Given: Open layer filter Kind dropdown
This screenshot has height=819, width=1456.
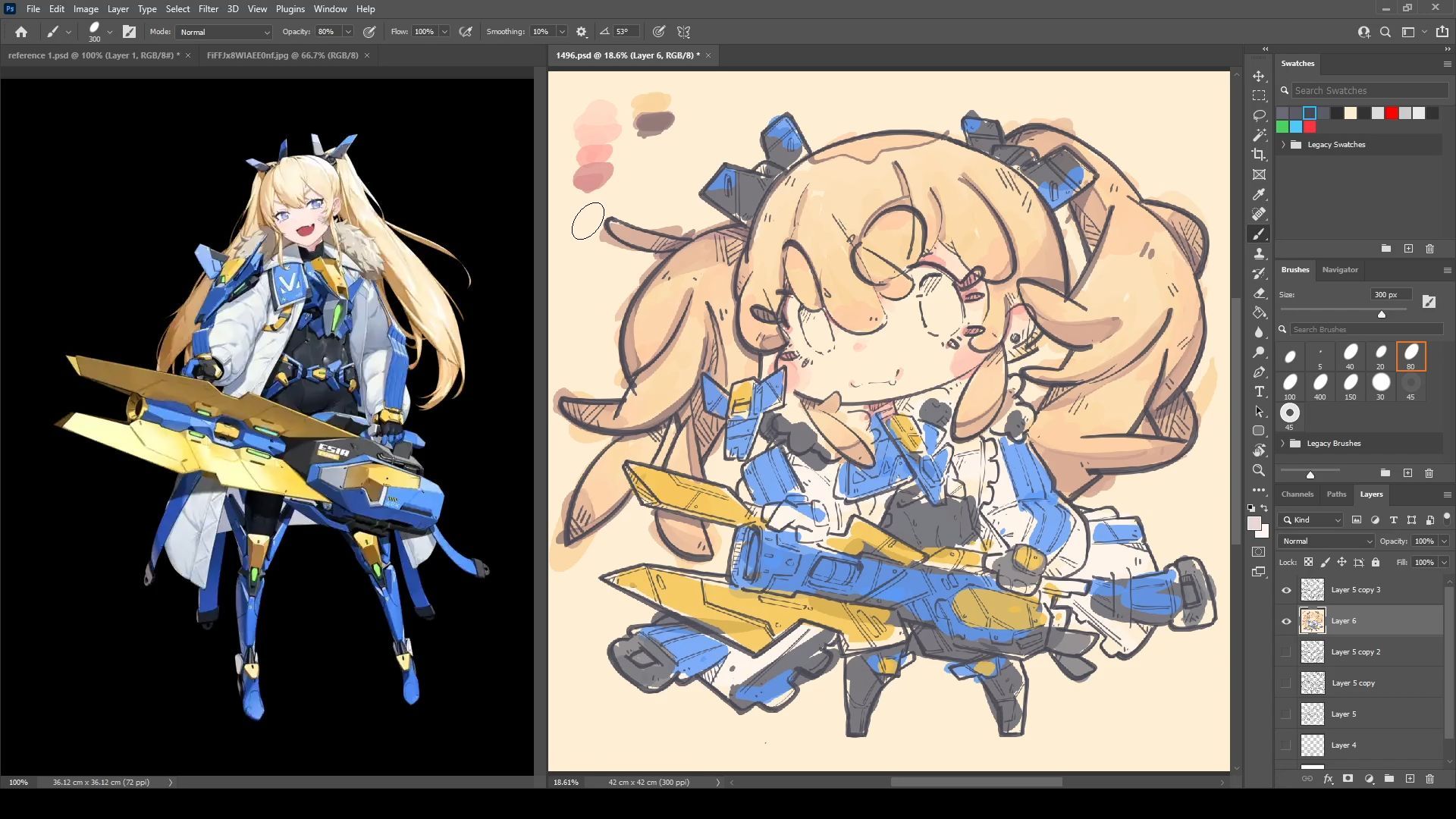Looking at the screenshot, I should coord(1310,520).
